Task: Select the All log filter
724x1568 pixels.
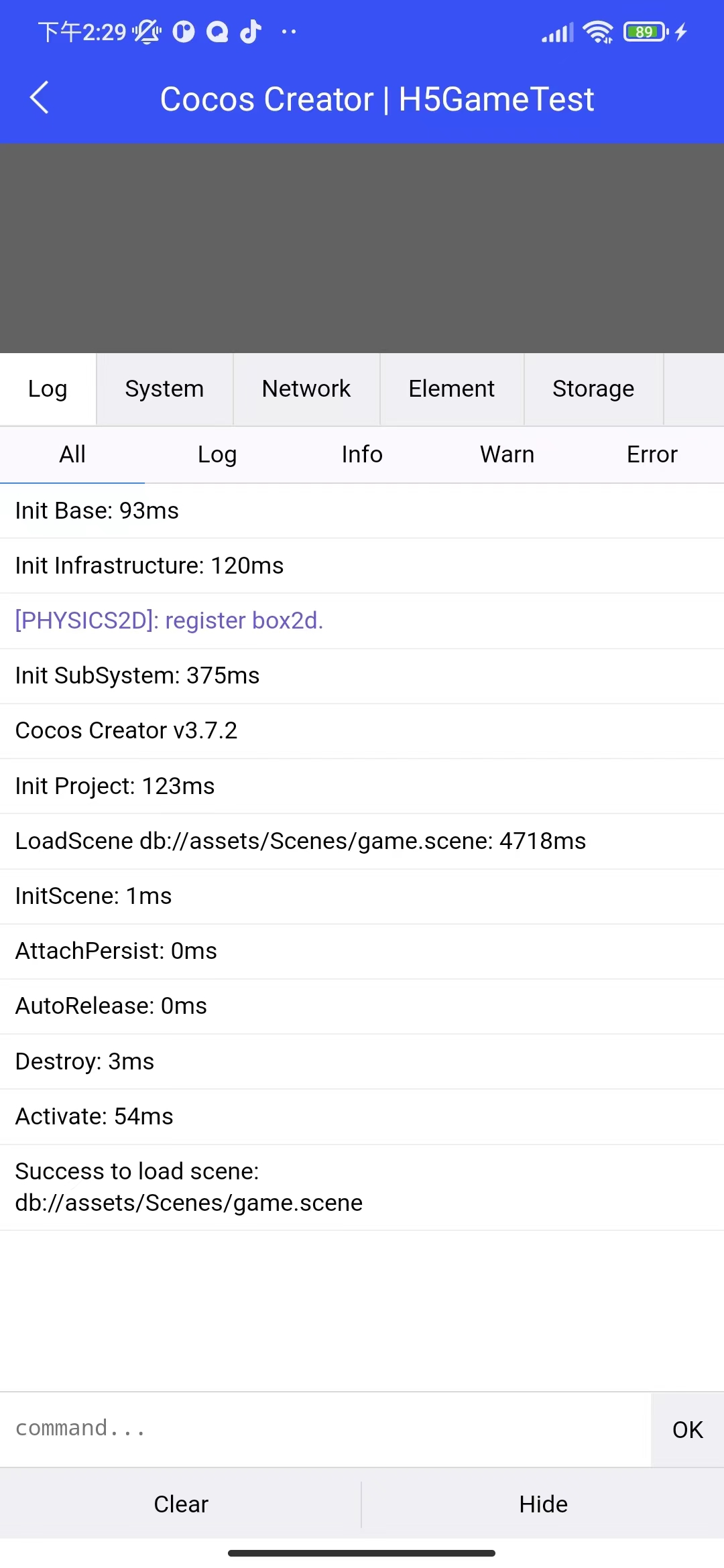Action: [x=72, y=454]
